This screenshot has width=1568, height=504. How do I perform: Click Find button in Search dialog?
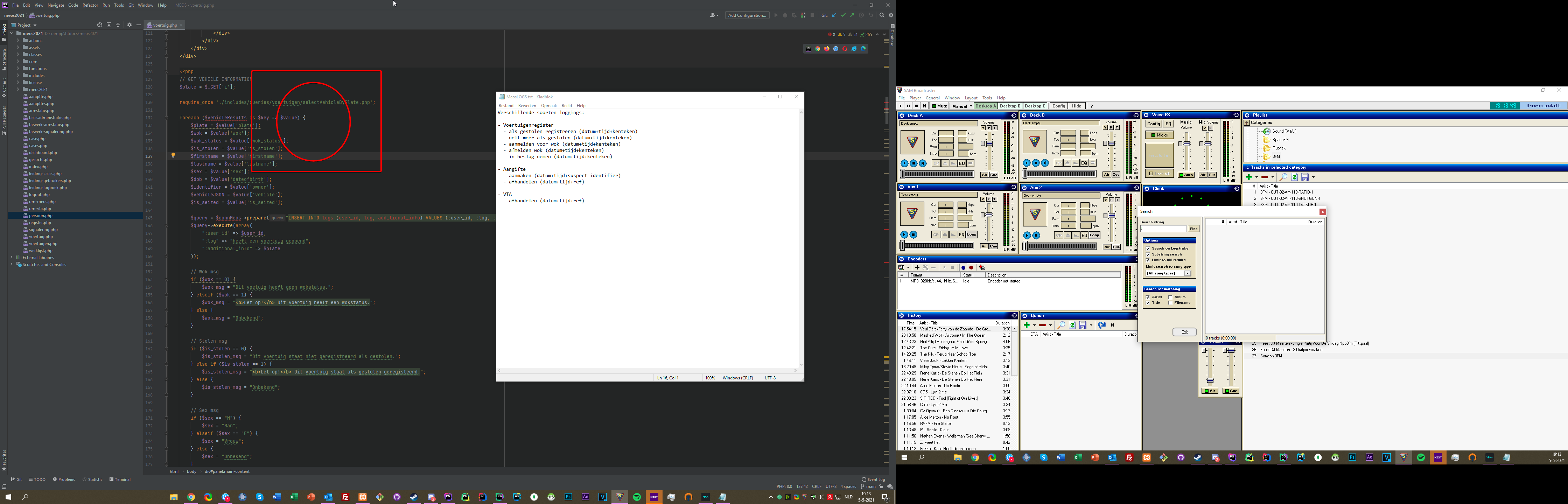click(x=1193, y=229)
